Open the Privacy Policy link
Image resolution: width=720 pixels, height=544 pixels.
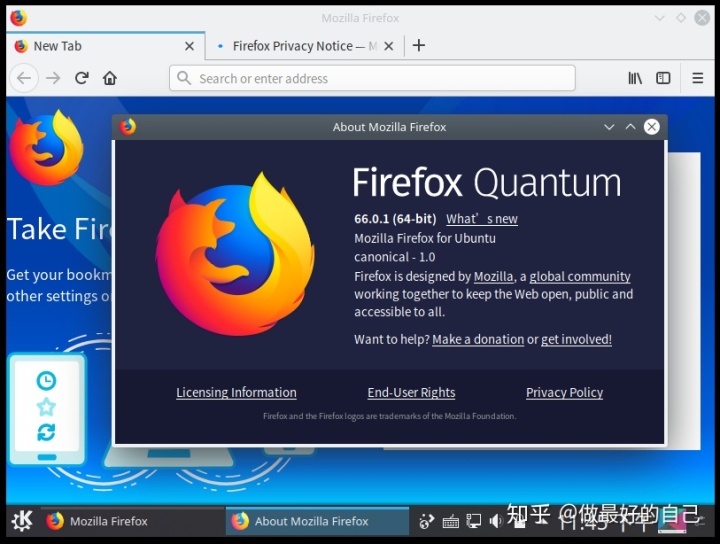pos(564,393)
